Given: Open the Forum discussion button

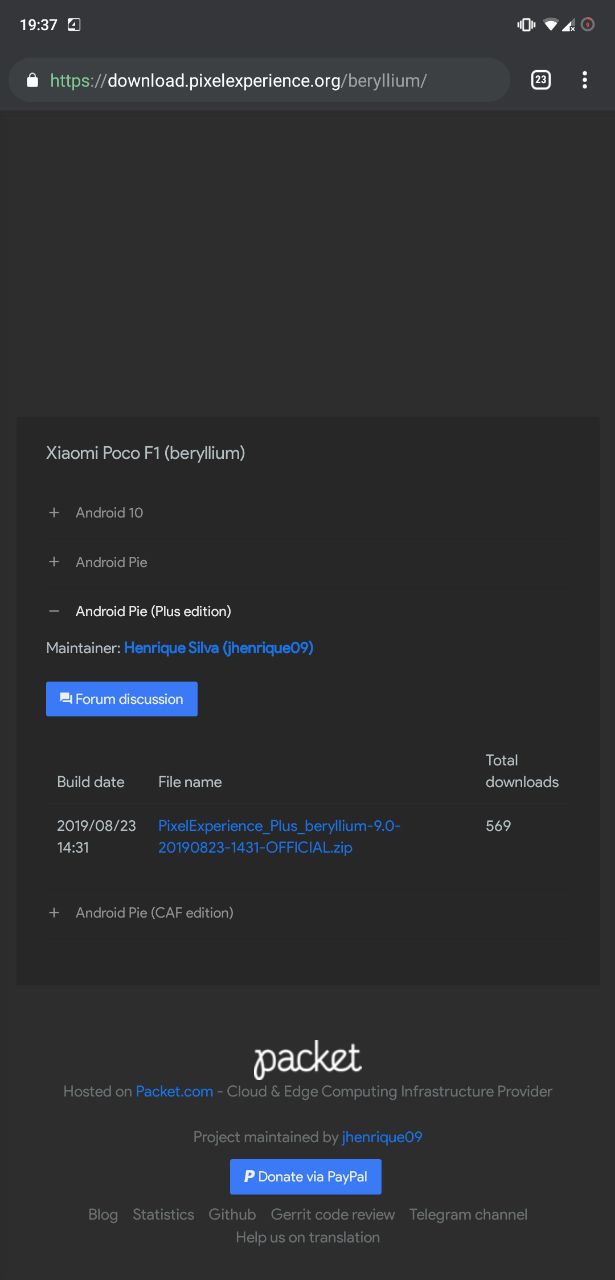Looking at the screenshot, I should (x=122, y=699).
